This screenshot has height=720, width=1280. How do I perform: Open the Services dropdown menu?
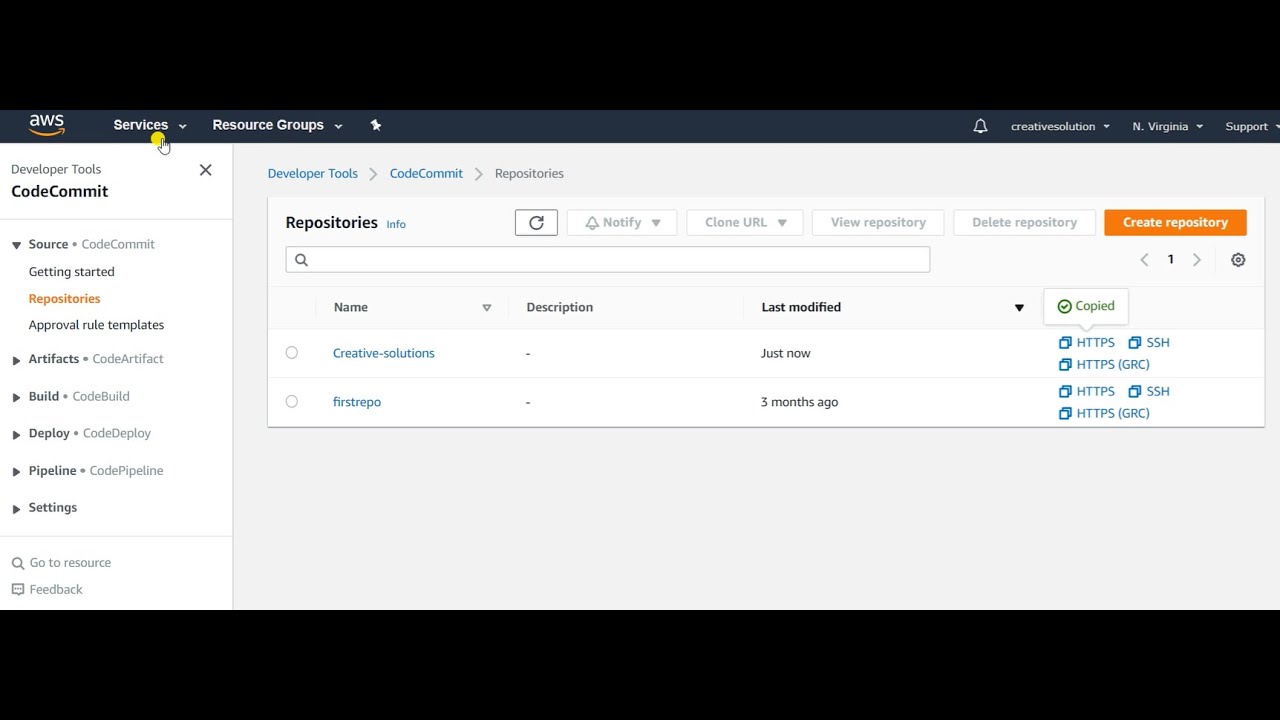(x=150, y=125)
